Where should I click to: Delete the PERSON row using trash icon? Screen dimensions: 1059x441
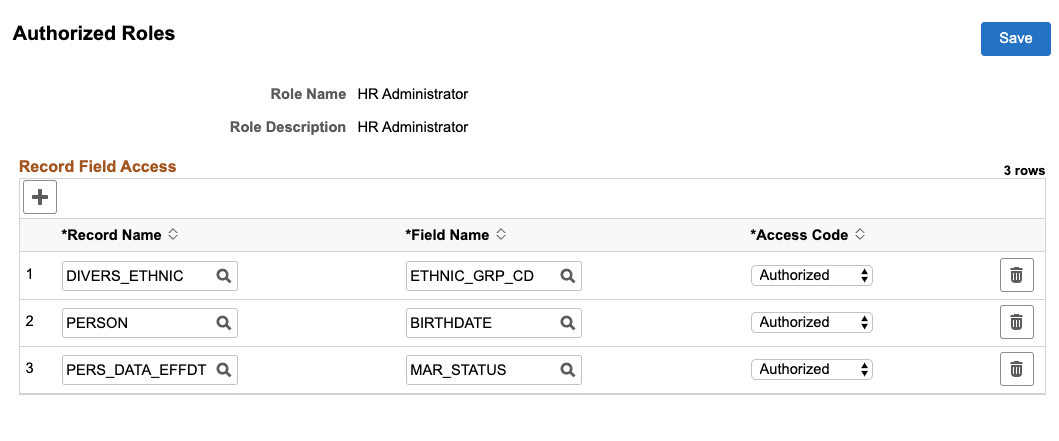click(1016, 322)
